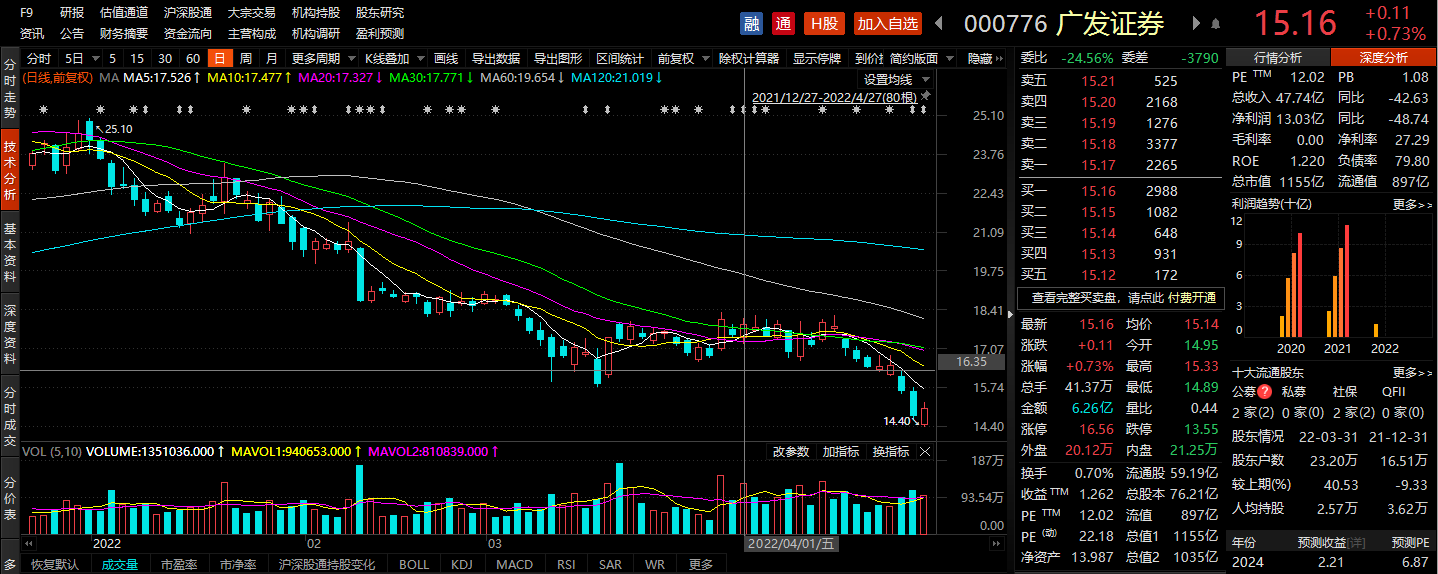Click the 16.35 crosshair price label
The image size is (1438, 574).
coord(972,362)
